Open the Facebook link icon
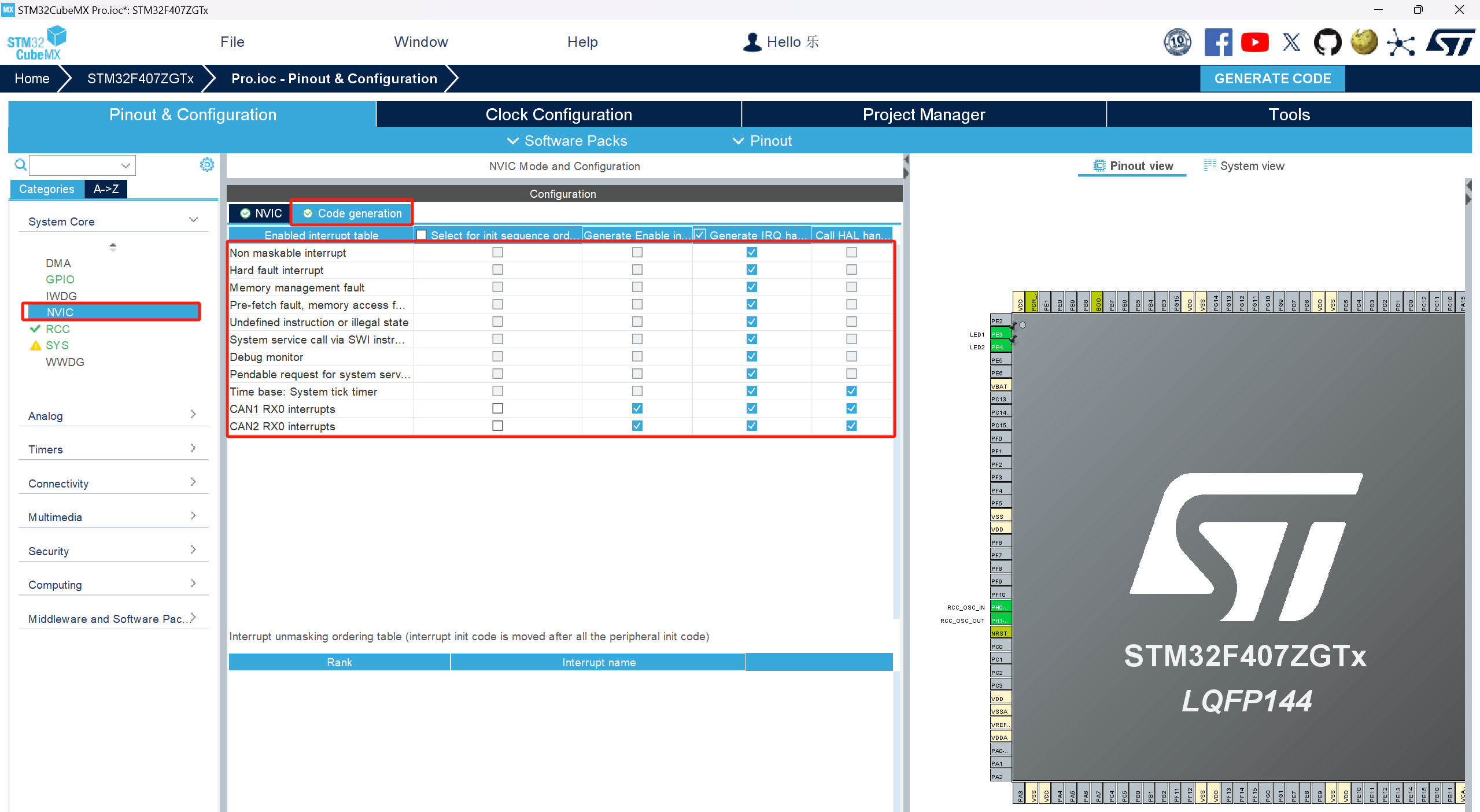This screenshot has width=1480, height=812. pyautogui.click(x=1218, y=42)
